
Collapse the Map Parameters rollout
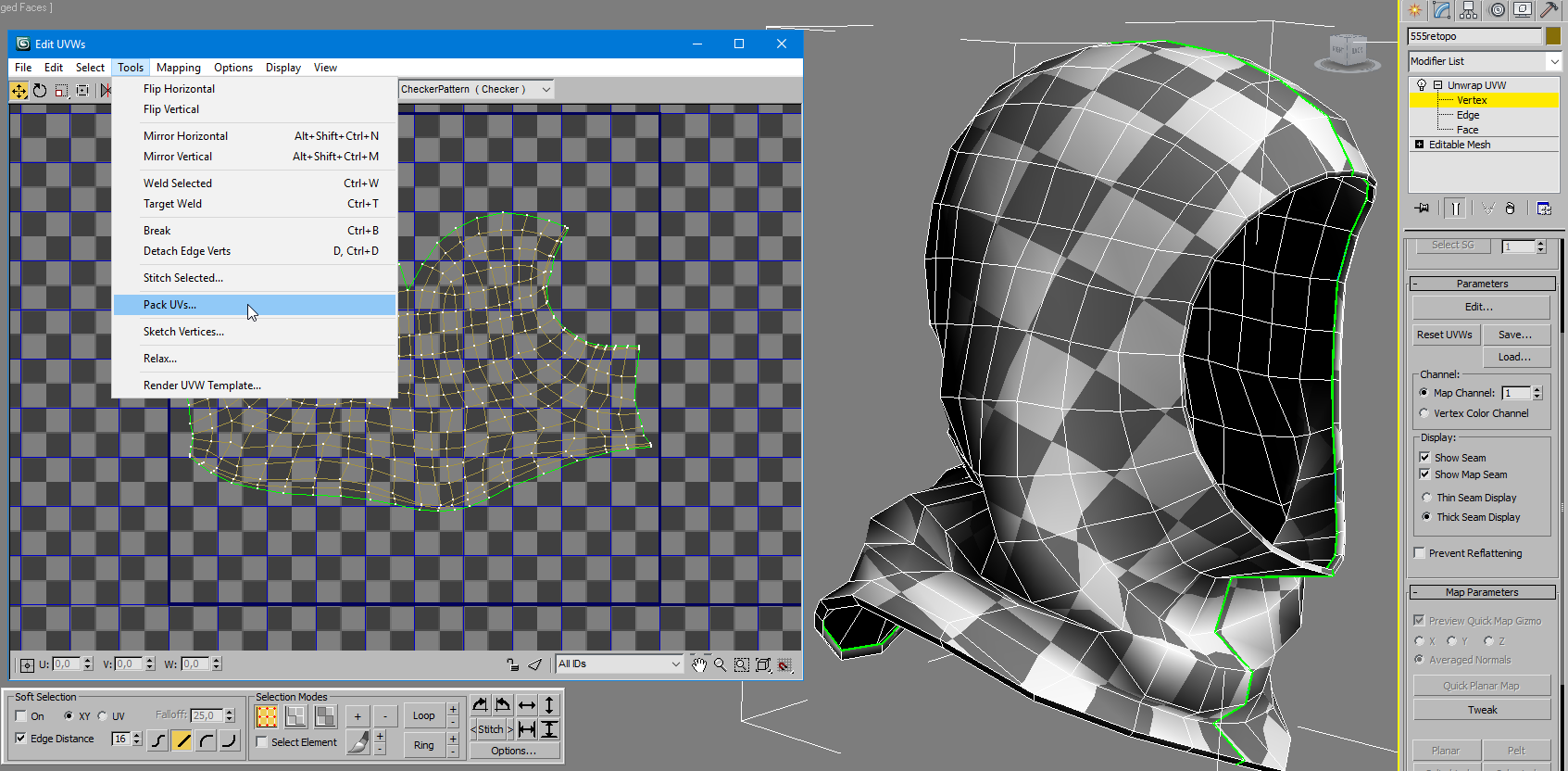pos(1482,592)
